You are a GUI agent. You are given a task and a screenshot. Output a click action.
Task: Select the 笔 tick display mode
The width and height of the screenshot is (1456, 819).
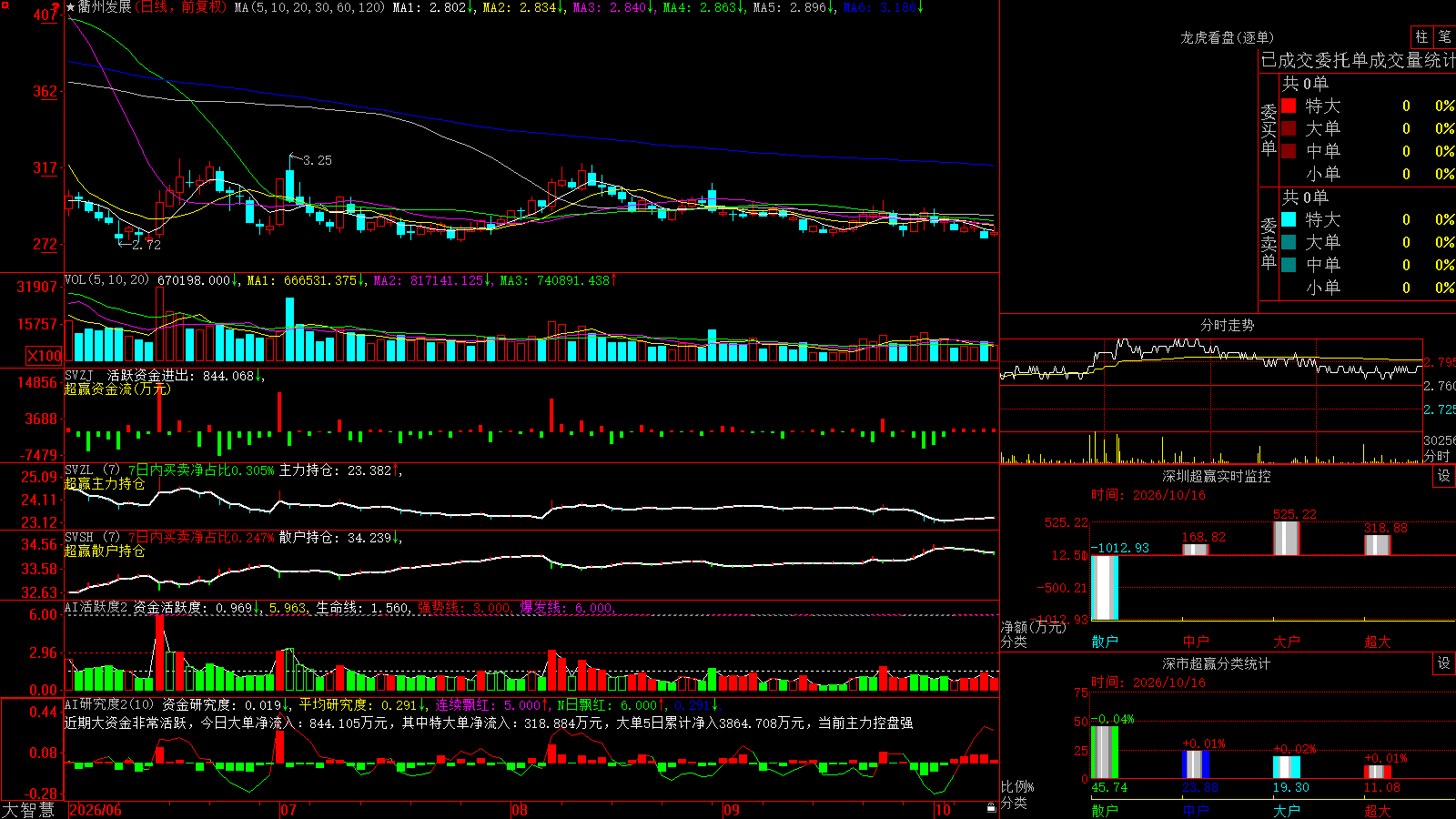[x=1445, y=36]
